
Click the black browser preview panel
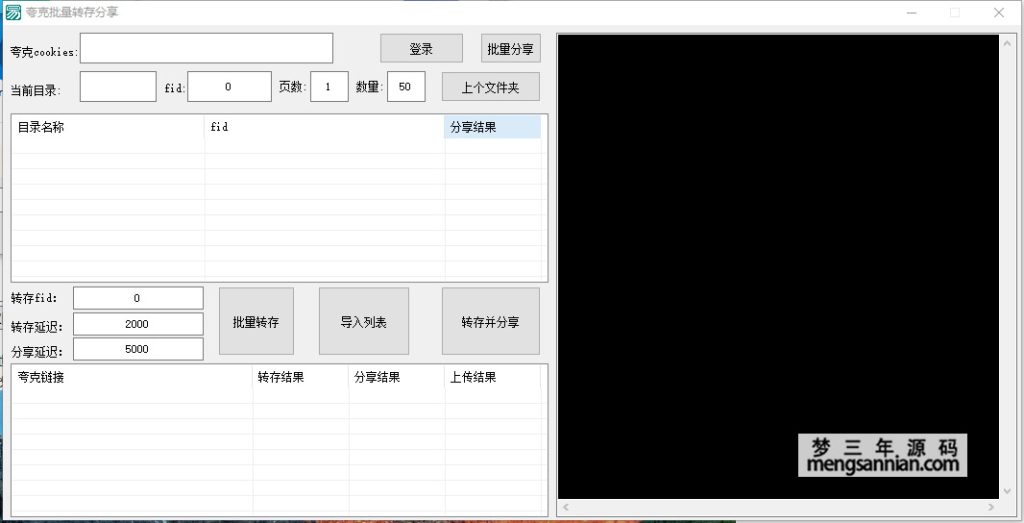(778, 267)
